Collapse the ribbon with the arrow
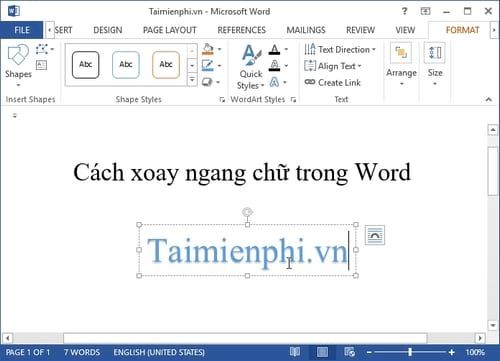 point(489,99)
